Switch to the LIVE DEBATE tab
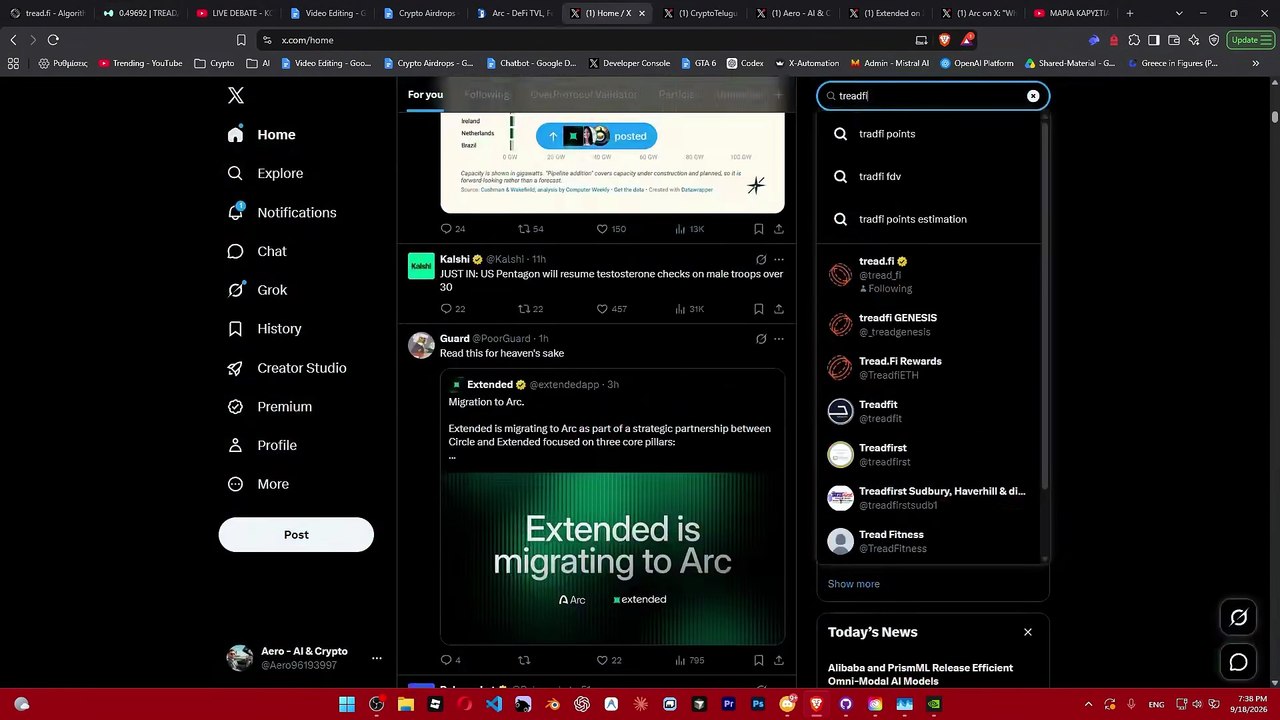 [234, 13]
